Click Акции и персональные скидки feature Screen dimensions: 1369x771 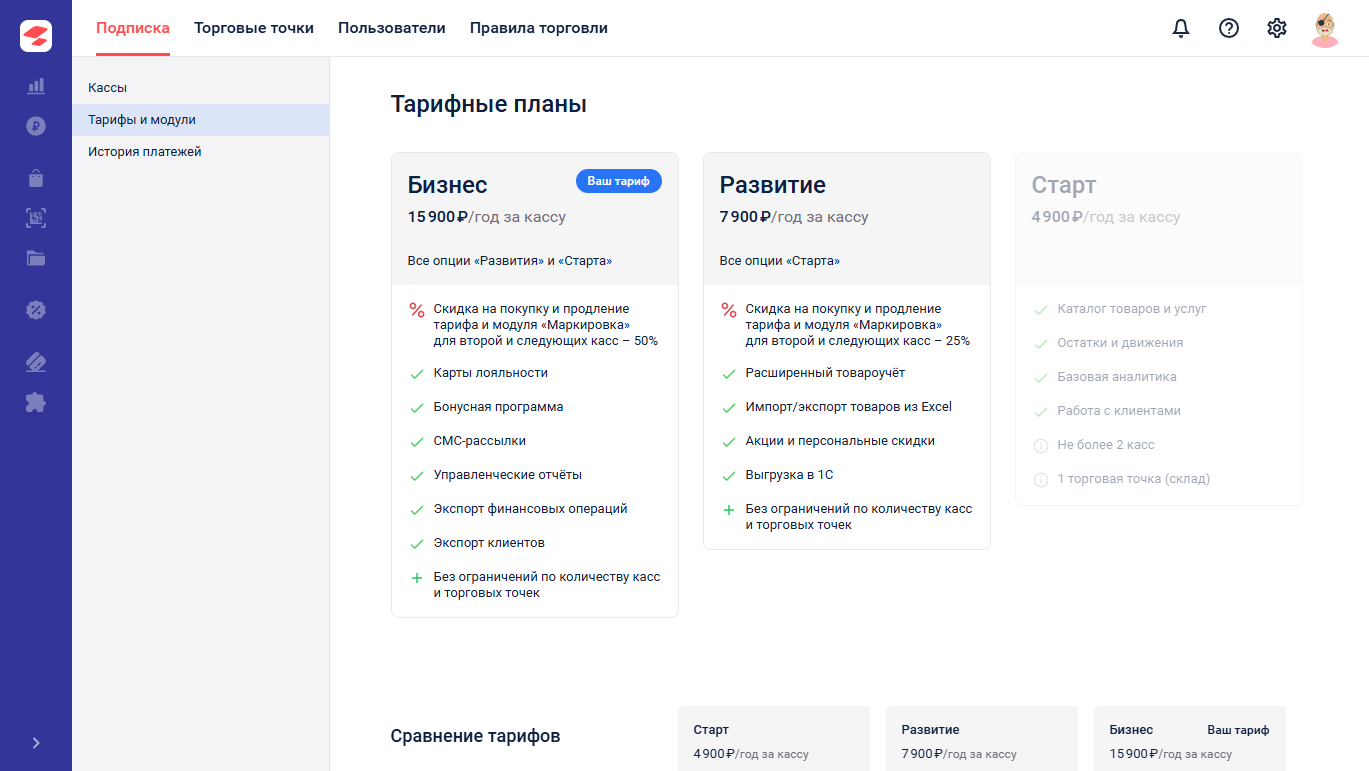[841, 441]
